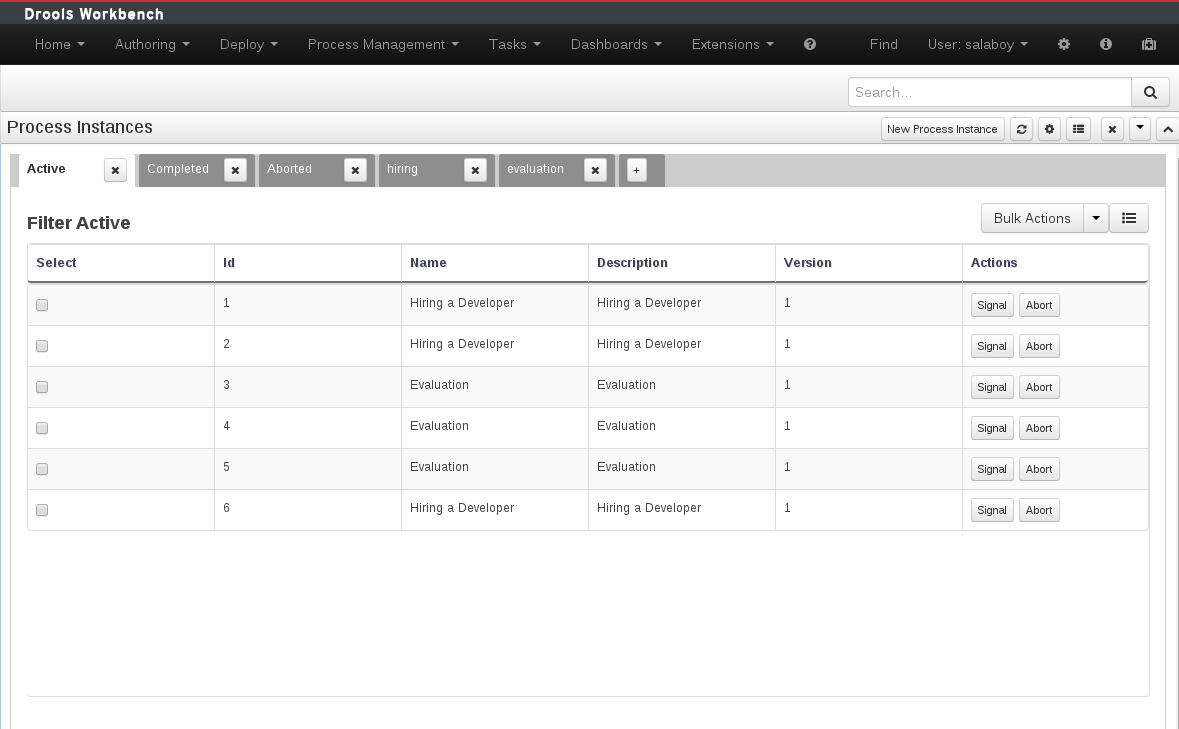Sort by the Name column header
Screen dimensions: 1179x729
click(x=495, y=263)
